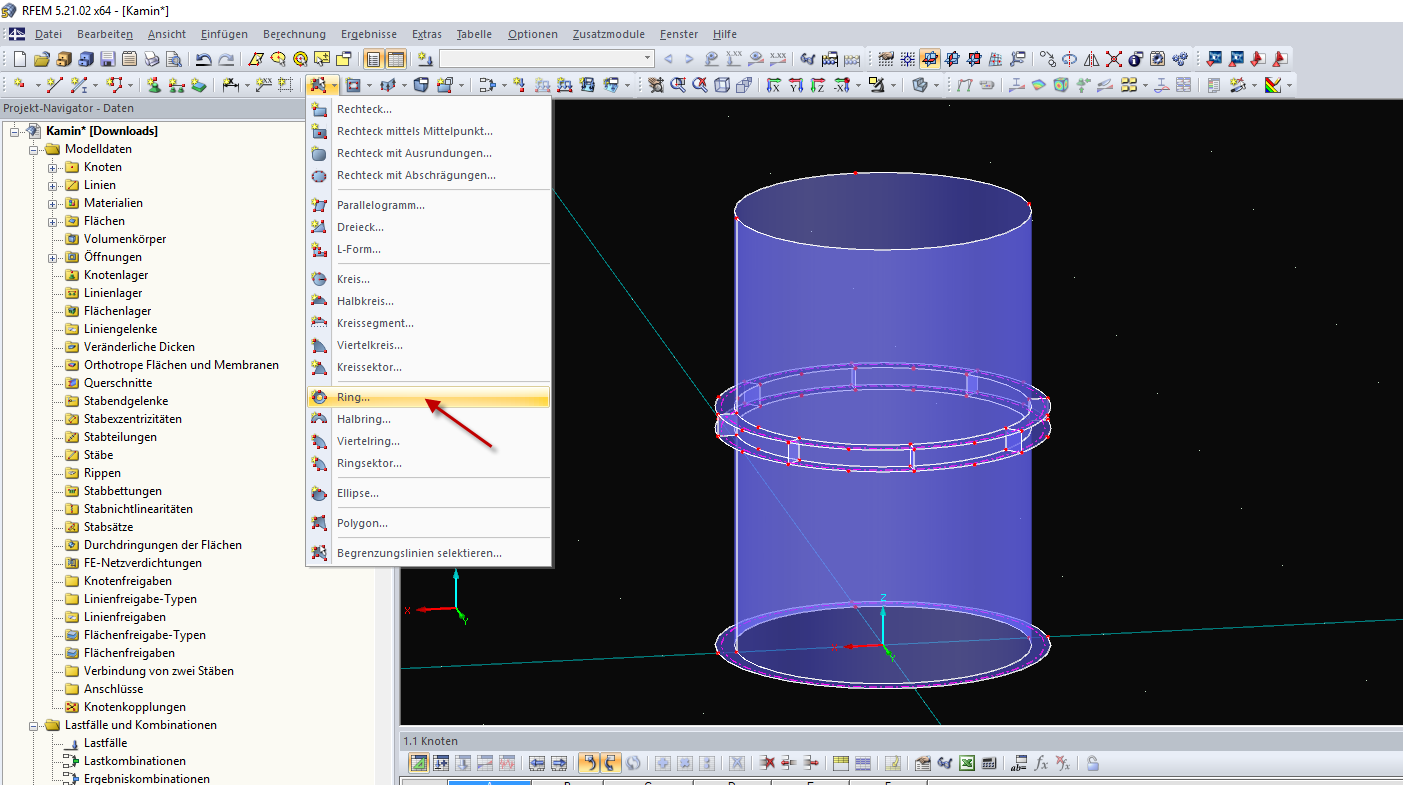
Task: Expand the Knoten tree node
Action: 50,166
